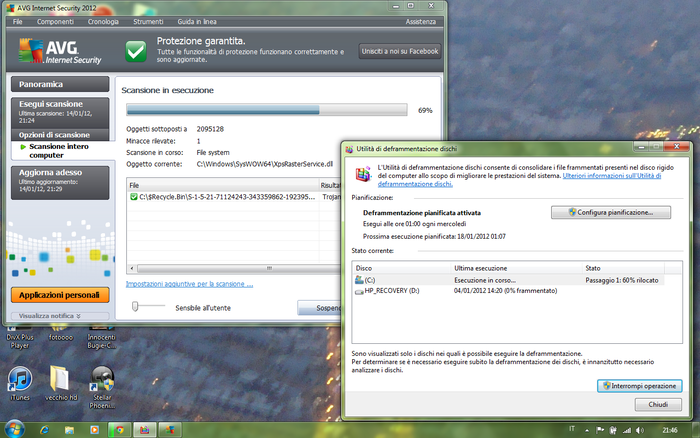This screenshot has width=700, height=438.
Task: Click the IT language indicator
Action: point(572,429)
